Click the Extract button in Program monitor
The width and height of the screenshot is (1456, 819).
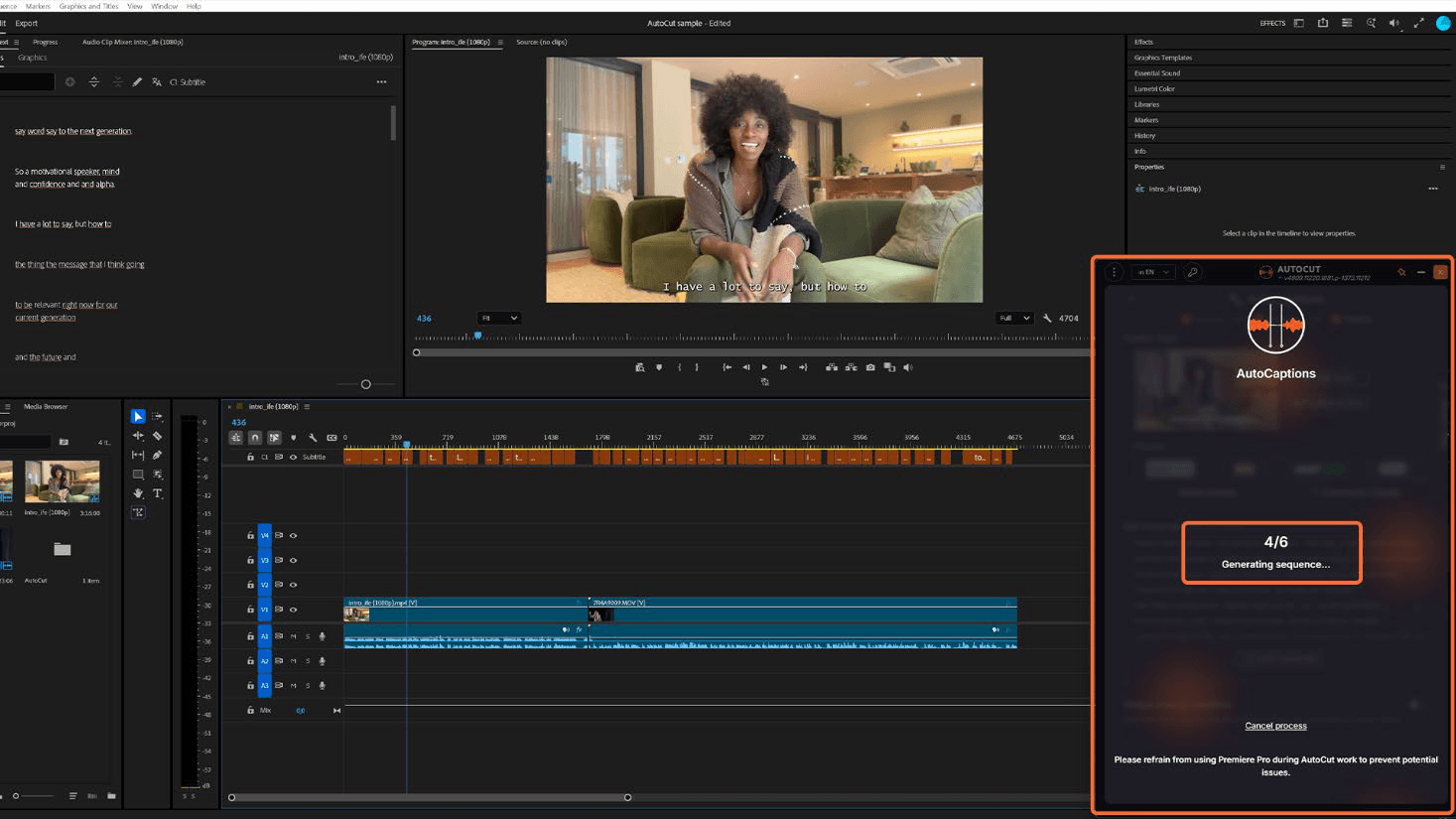(851, 367)
